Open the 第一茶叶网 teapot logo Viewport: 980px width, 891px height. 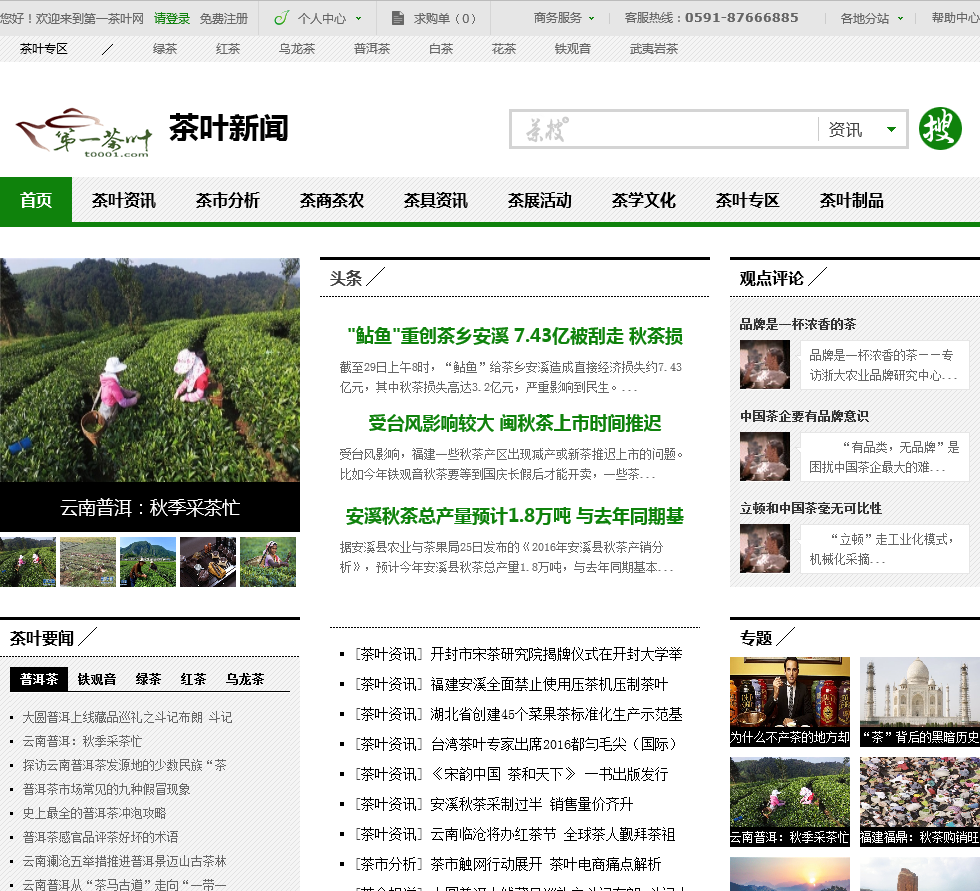(x=84, y=132)
